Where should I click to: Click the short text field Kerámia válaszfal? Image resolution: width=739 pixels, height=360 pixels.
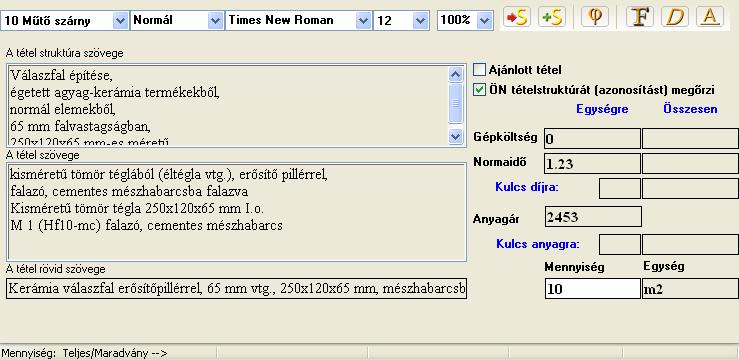click(x=237, y=288)
